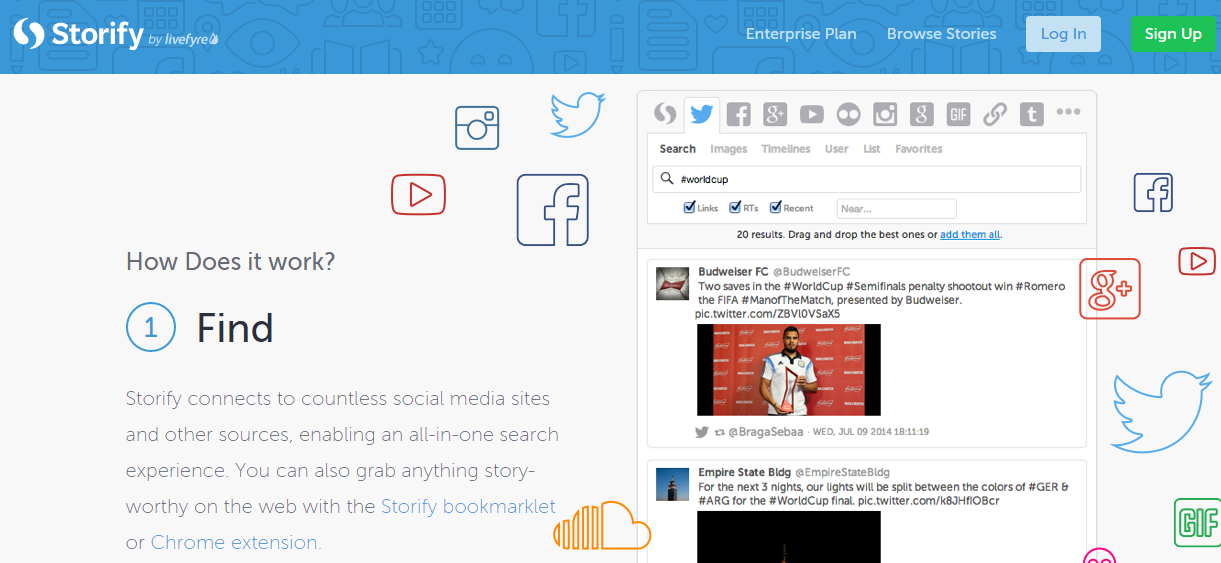This screenshot has width=1221, height=563.
Task: Expand more sources with the three-dots icon
Action: 1068,112
